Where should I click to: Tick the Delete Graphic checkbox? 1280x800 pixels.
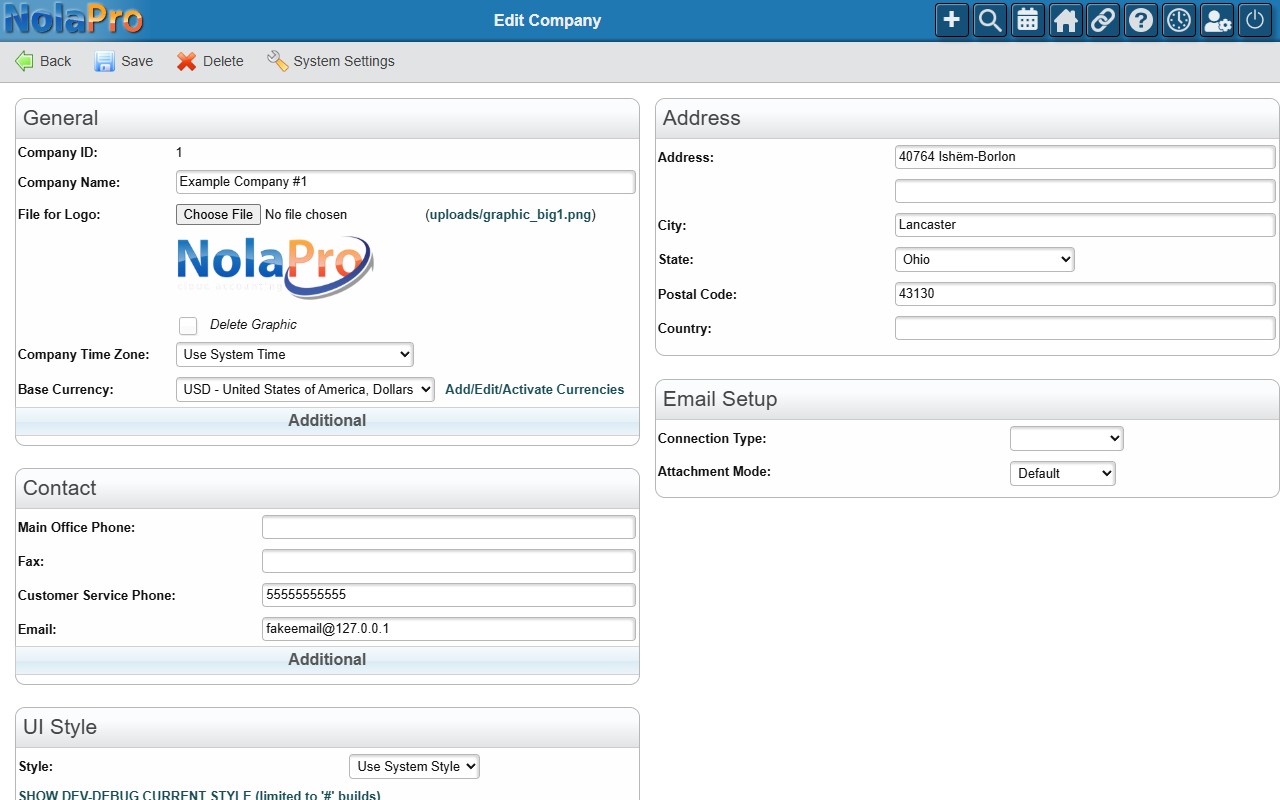pyautogui.click(x=188, y=325)
